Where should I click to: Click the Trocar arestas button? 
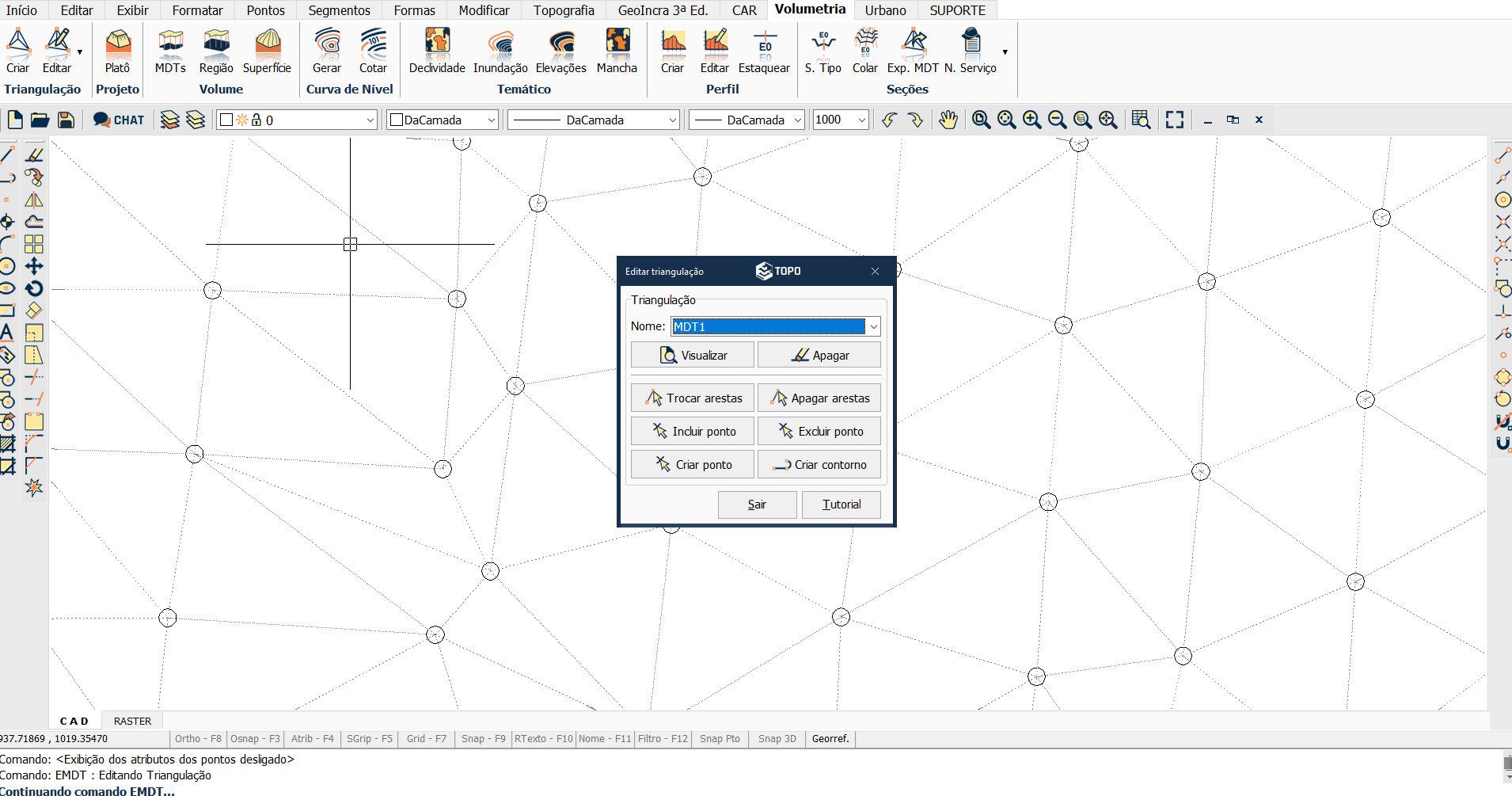(693, 398)
